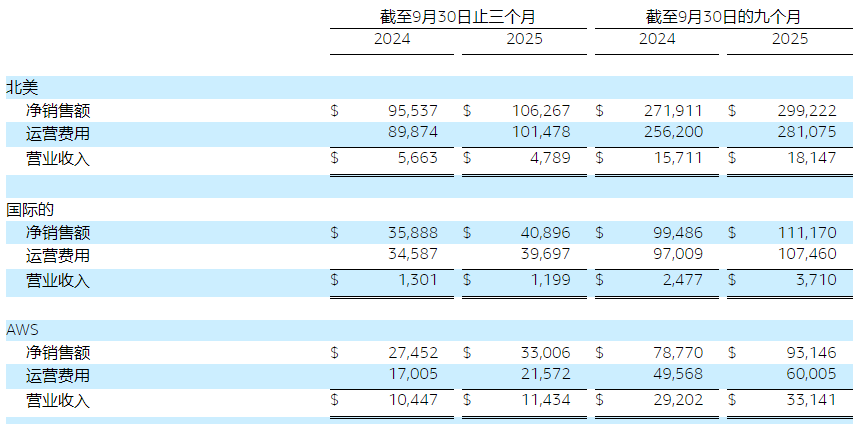The height and width of the screenshot is (424, 862).
Task: Select the AWS net sales value 33,006
Action: tap(543, 352)
